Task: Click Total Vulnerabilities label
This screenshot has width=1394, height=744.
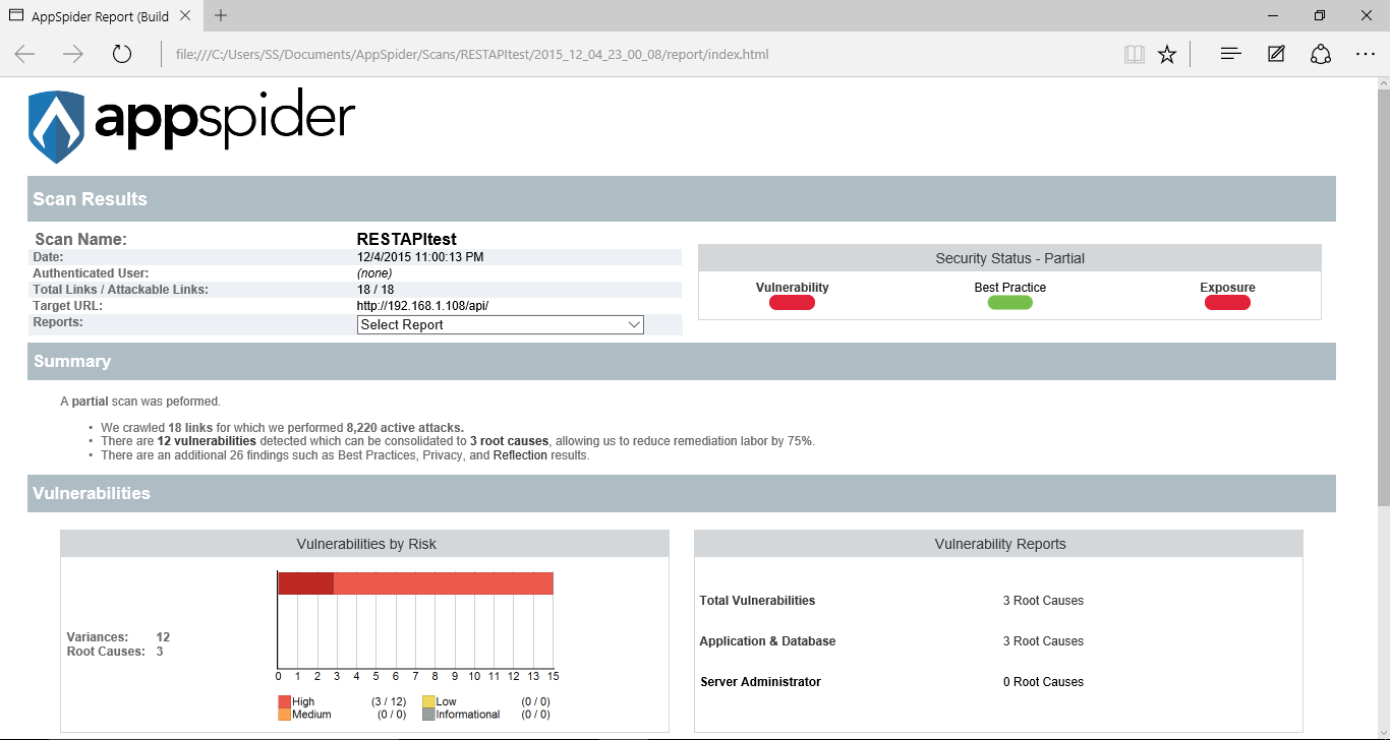Action: (x=757, y=601)
